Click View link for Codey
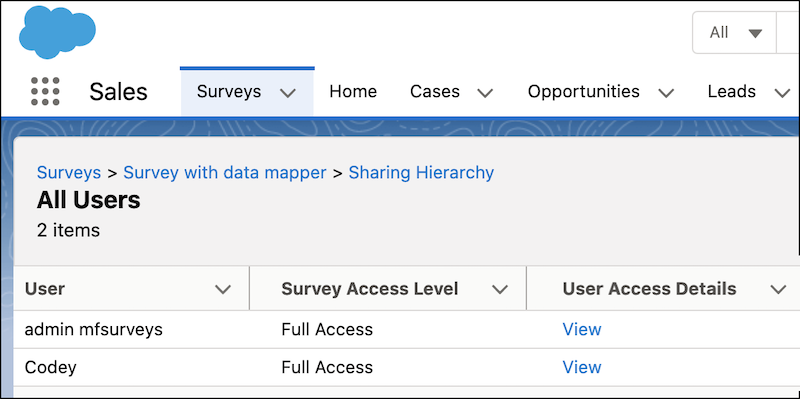800x399 pixels. (x=582, y=367)
